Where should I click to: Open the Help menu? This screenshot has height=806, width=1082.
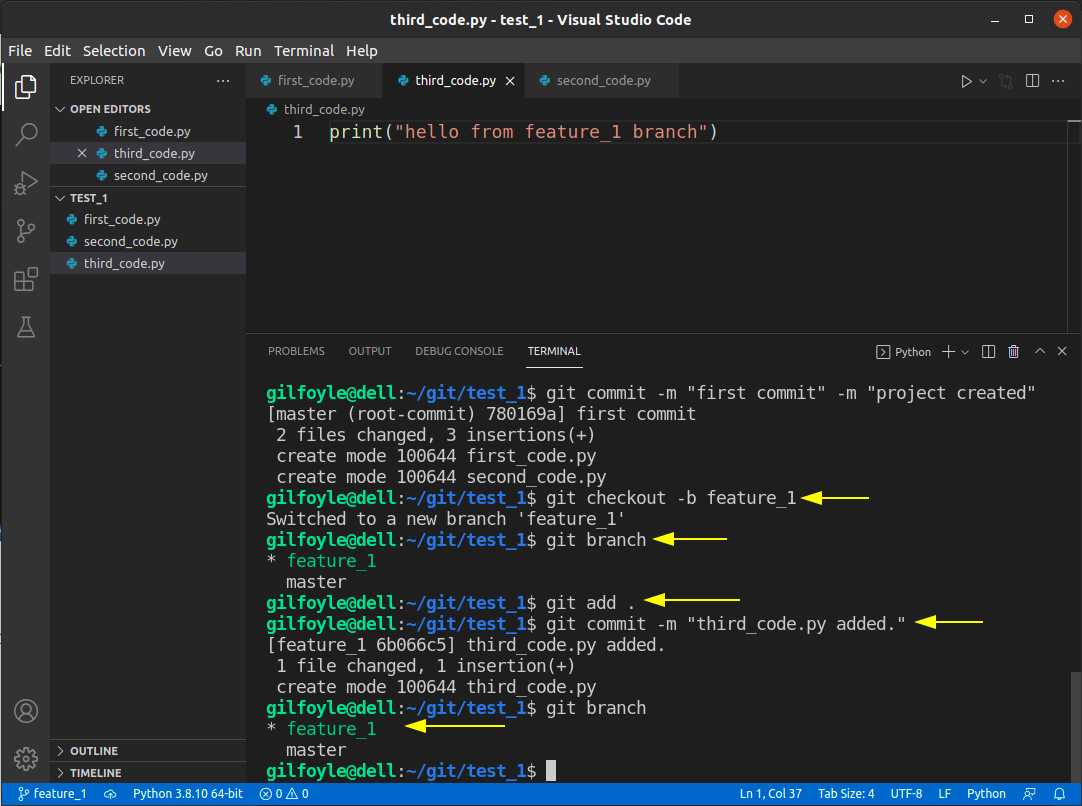click(x=362, y=51)
